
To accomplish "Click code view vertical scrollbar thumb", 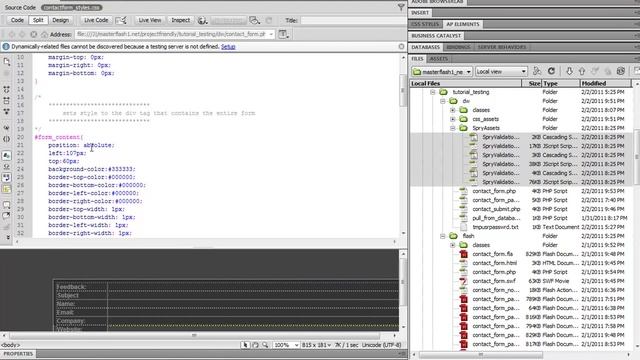I will (x=403, y=90).
